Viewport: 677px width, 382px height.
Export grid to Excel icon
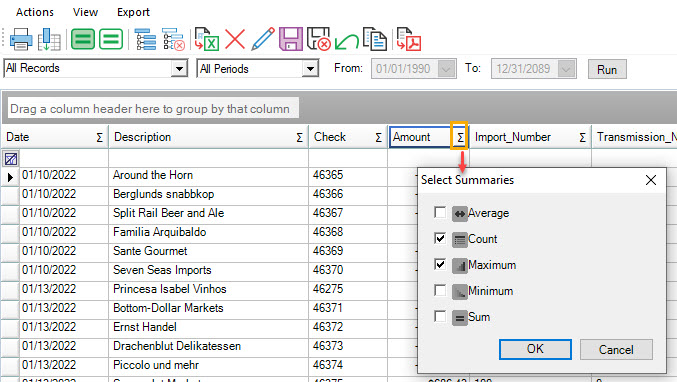click(206, 39)
